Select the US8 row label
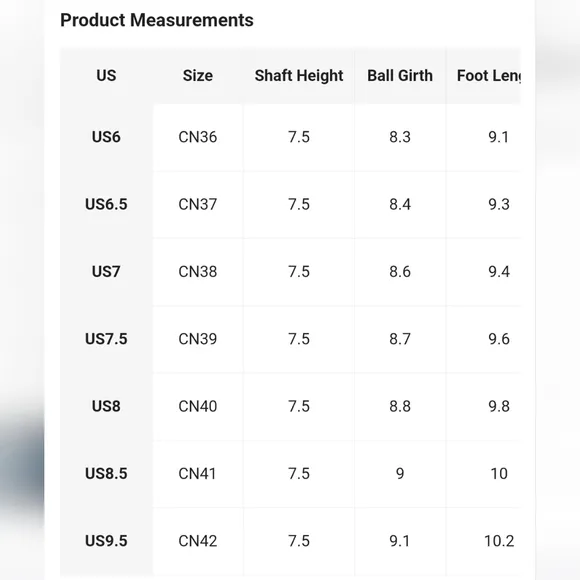 pos(106,406)
